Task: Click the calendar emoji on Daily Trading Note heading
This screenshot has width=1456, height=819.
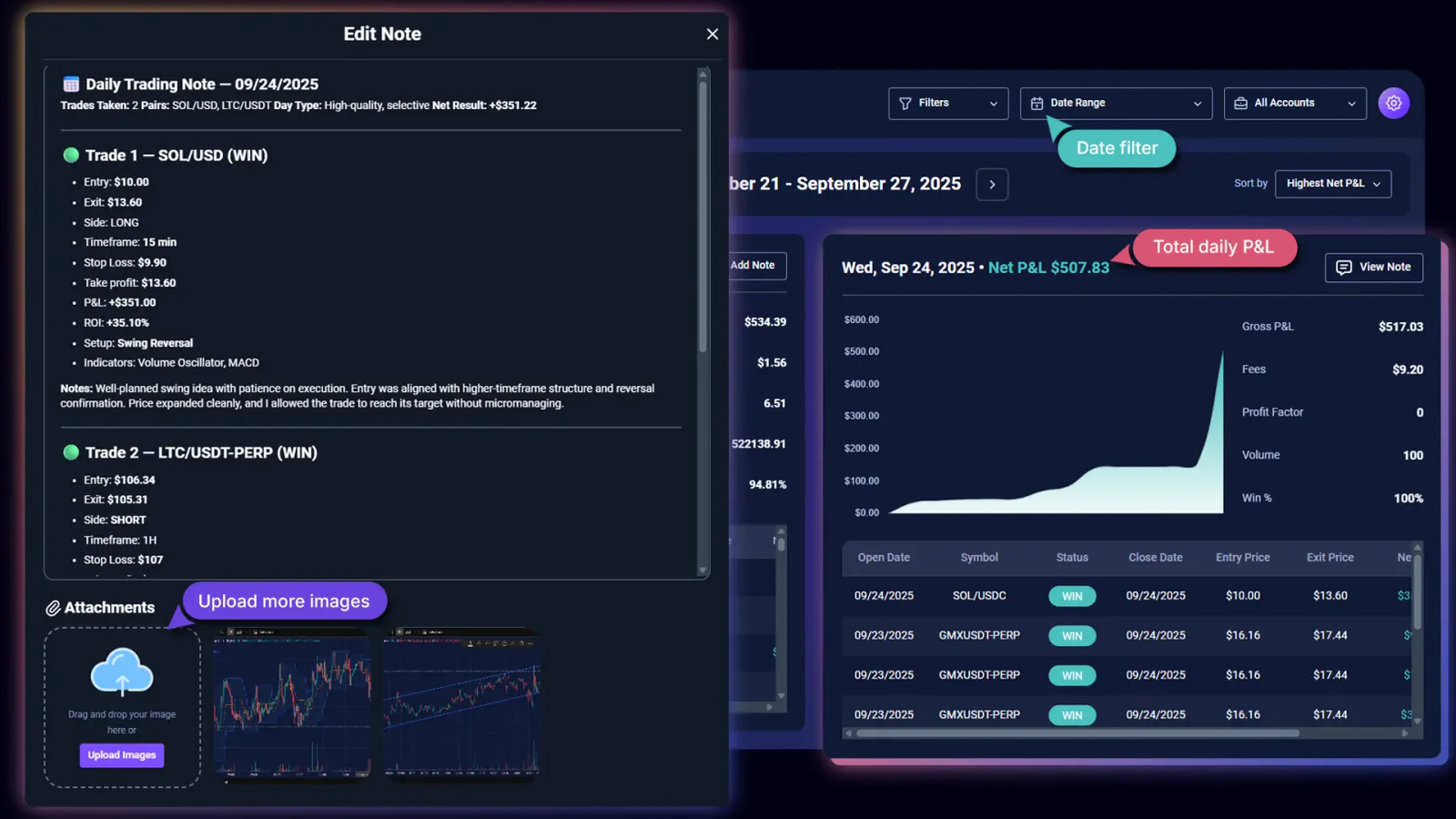Action: pos(70,83)
